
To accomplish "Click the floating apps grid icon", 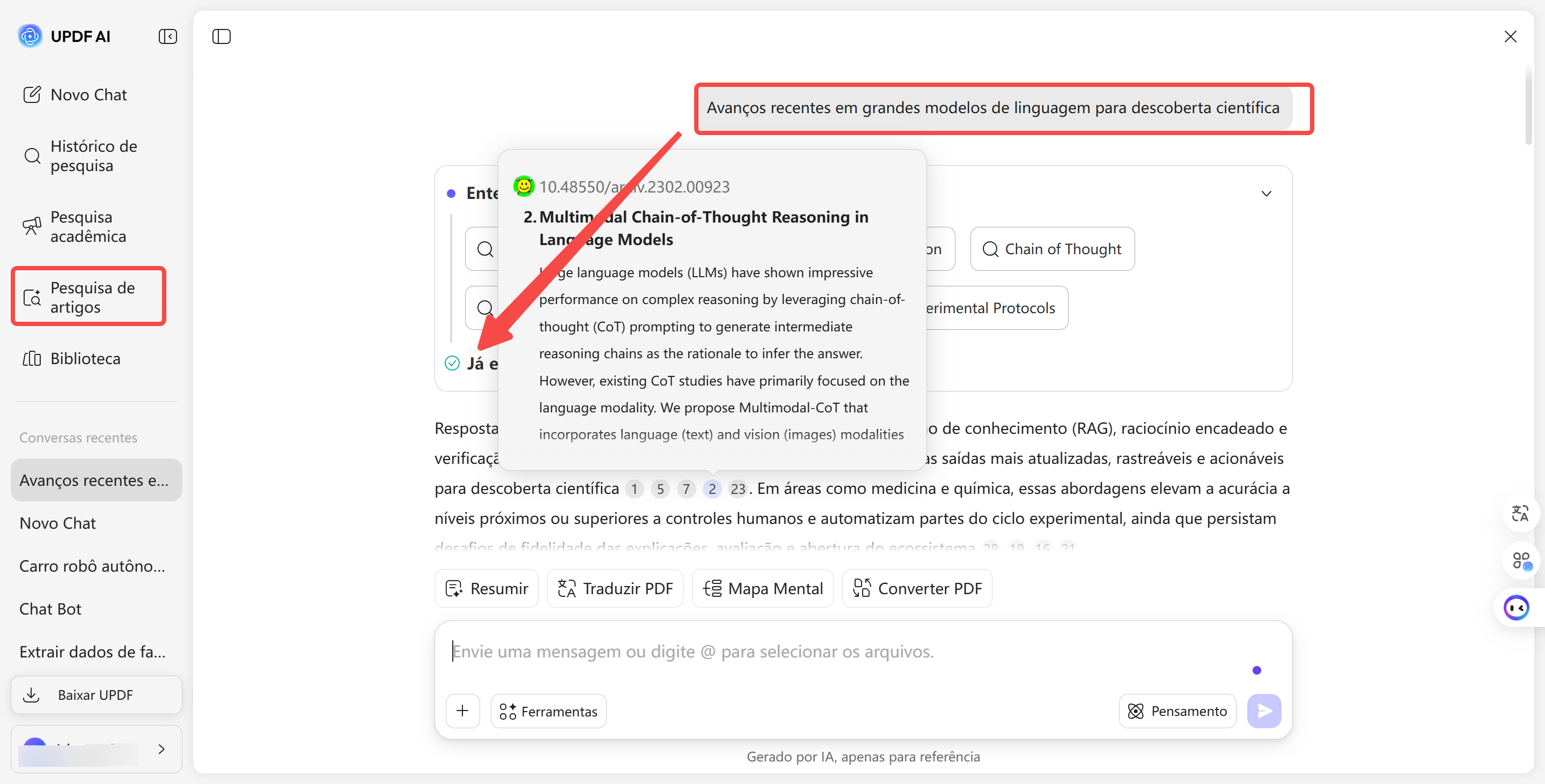I will tap(1520, 561).
